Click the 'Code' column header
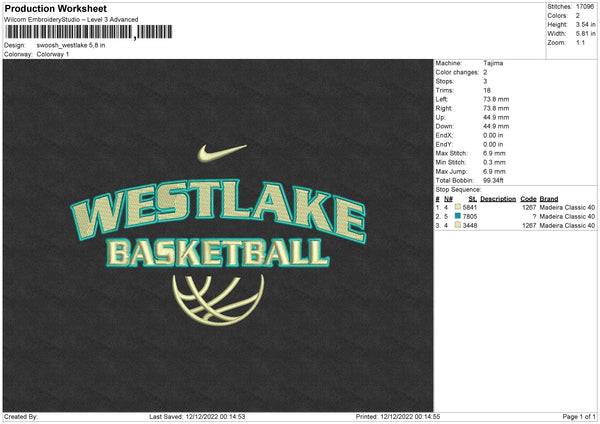600x424 pixels. coord(528,199)
